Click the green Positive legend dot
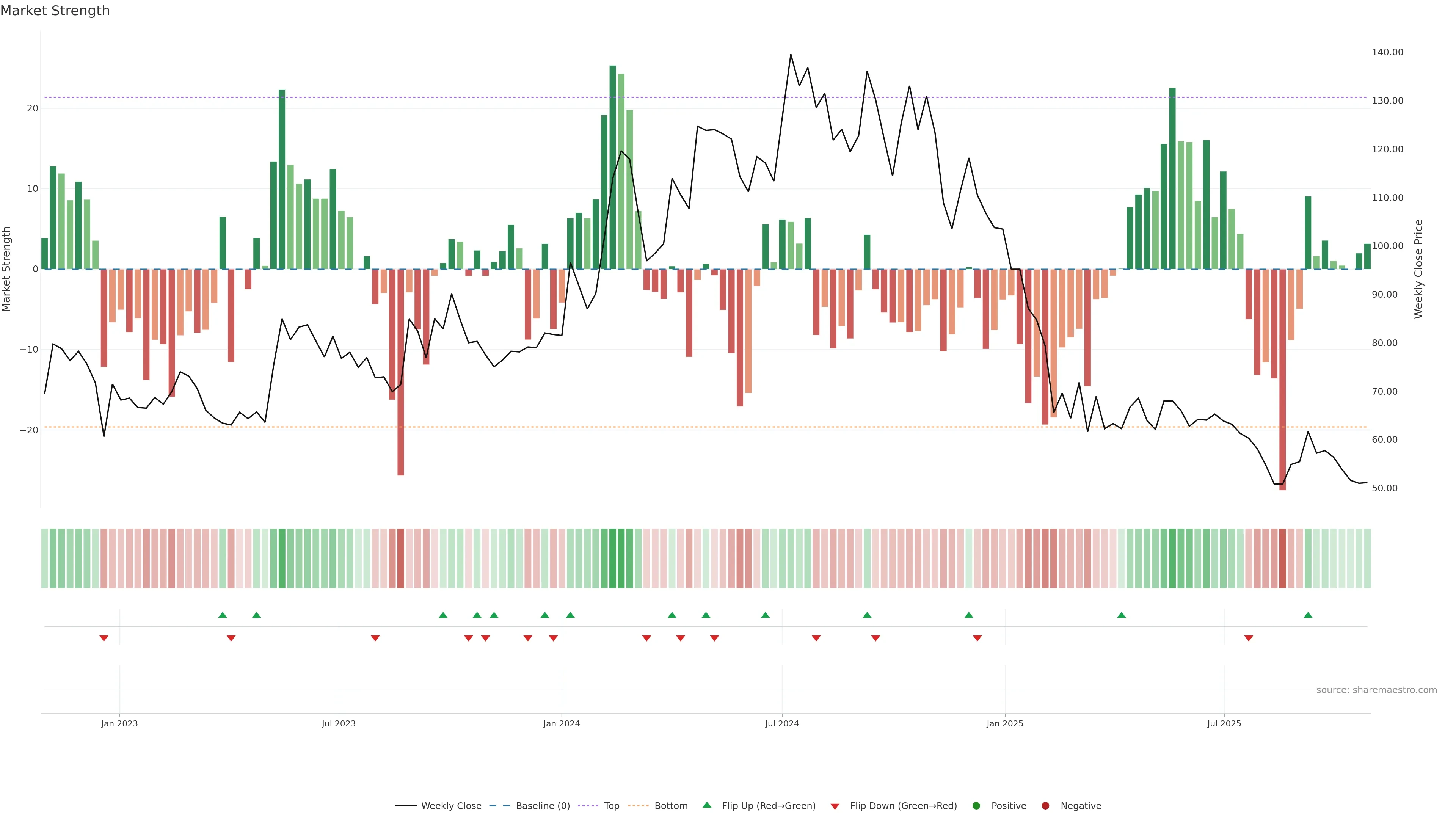 [x=976, y=806]
